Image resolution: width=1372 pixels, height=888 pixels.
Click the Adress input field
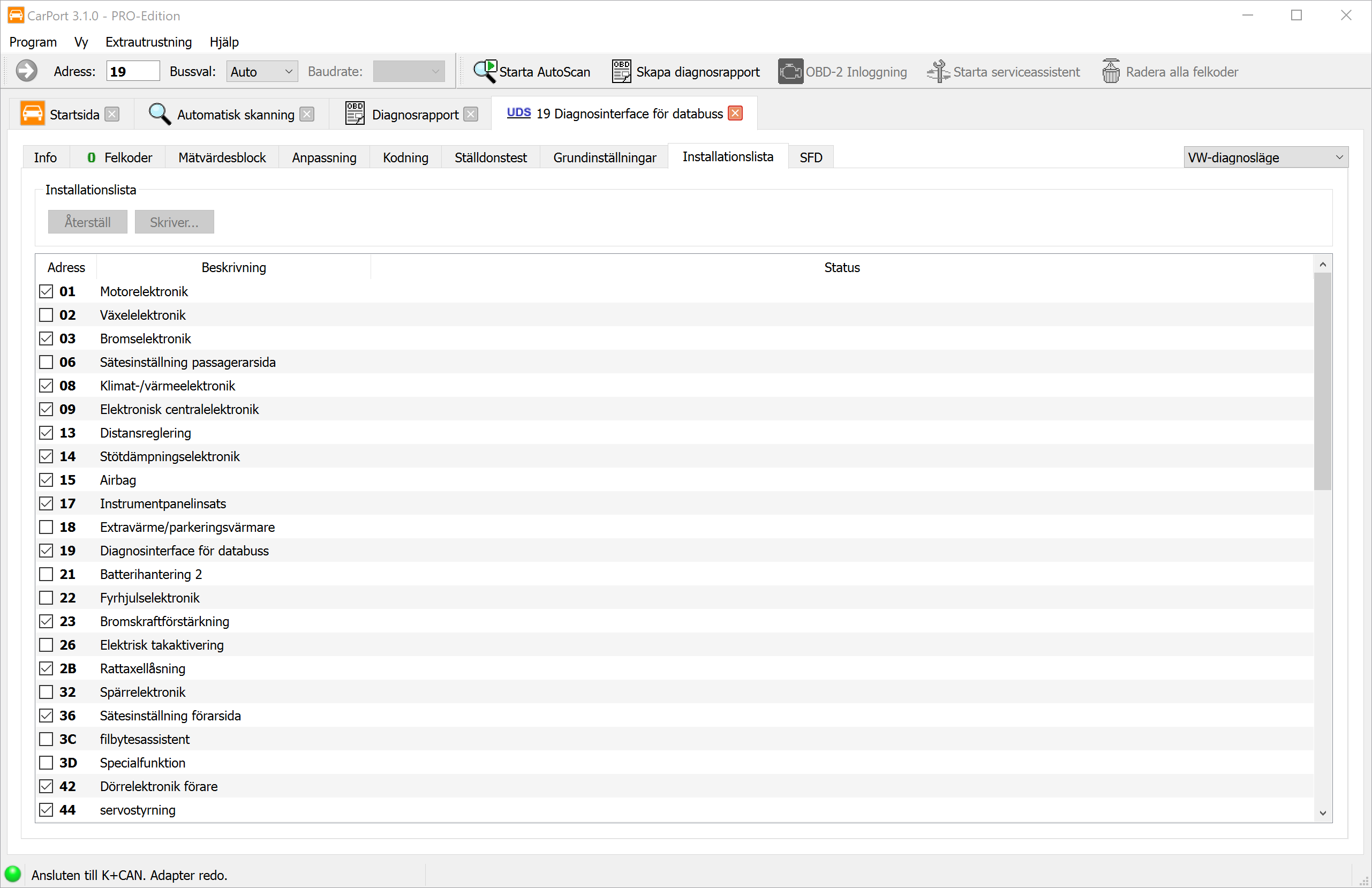[133, 72]
